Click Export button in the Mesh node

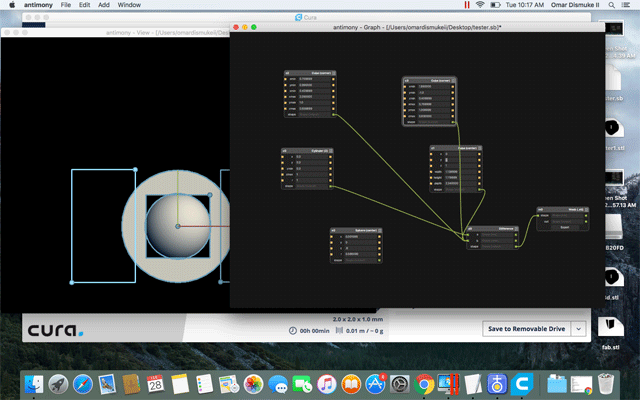pos(564,227)
